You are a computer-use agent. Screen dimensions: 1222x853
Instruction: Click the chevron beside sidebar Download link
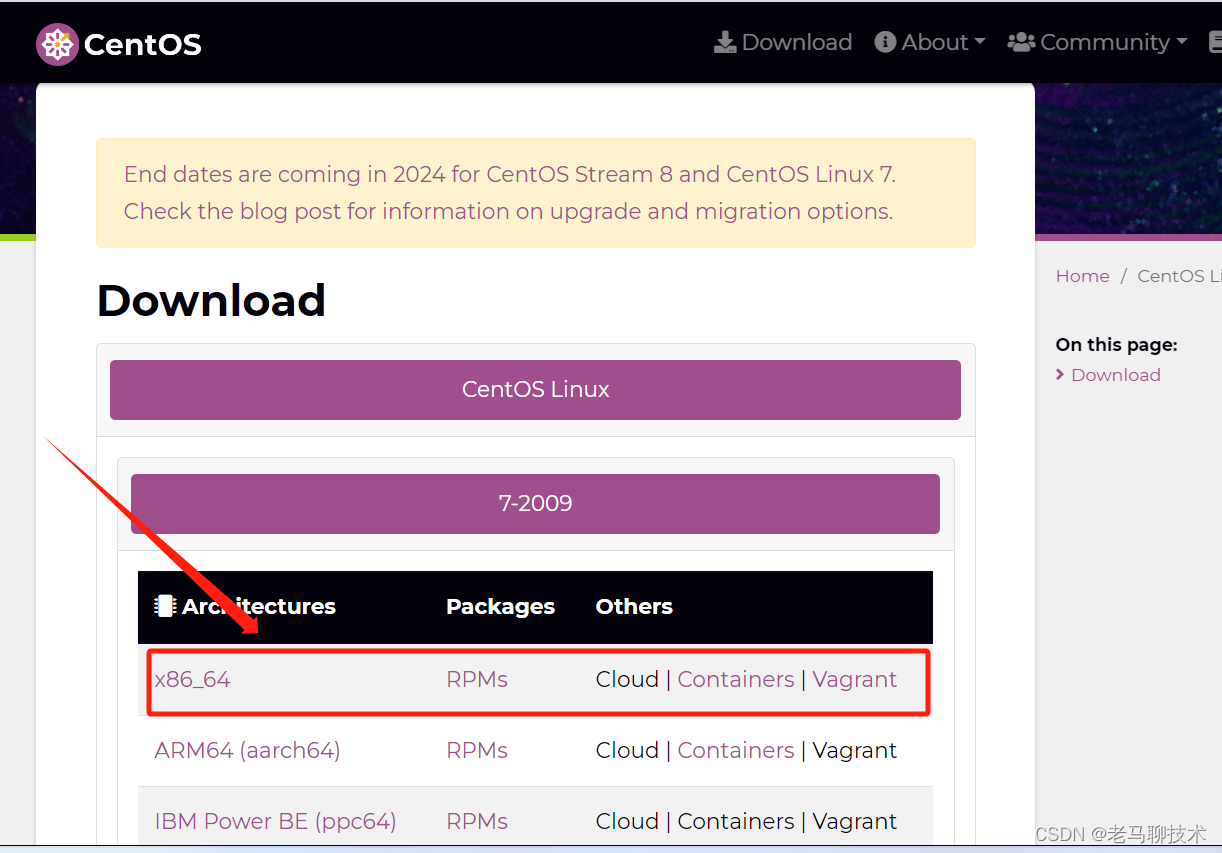(x=1060, y=375)
